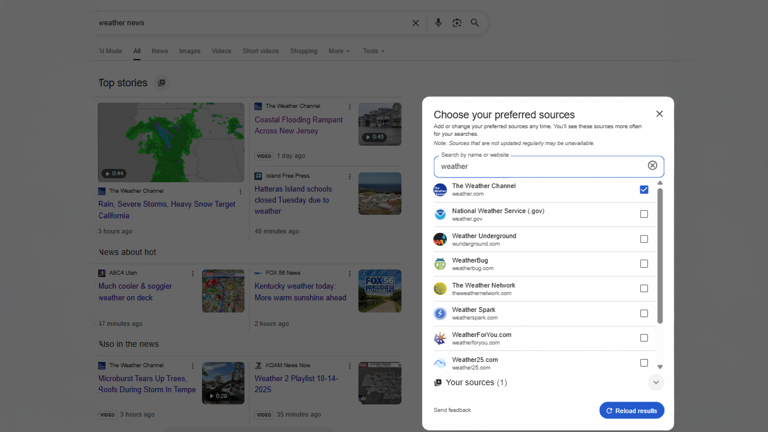The image size is (768, 432).
Task: Open options menu for FOX 56 News story
Action: 350,273
